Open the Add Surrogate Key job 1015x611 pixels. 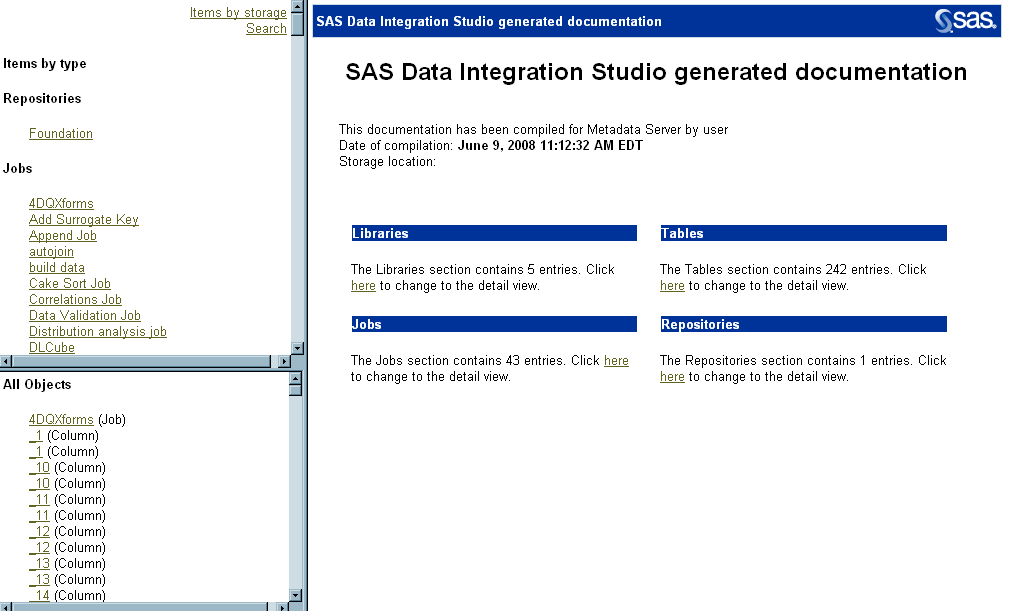pyautogui.click(x=84, y=220)
